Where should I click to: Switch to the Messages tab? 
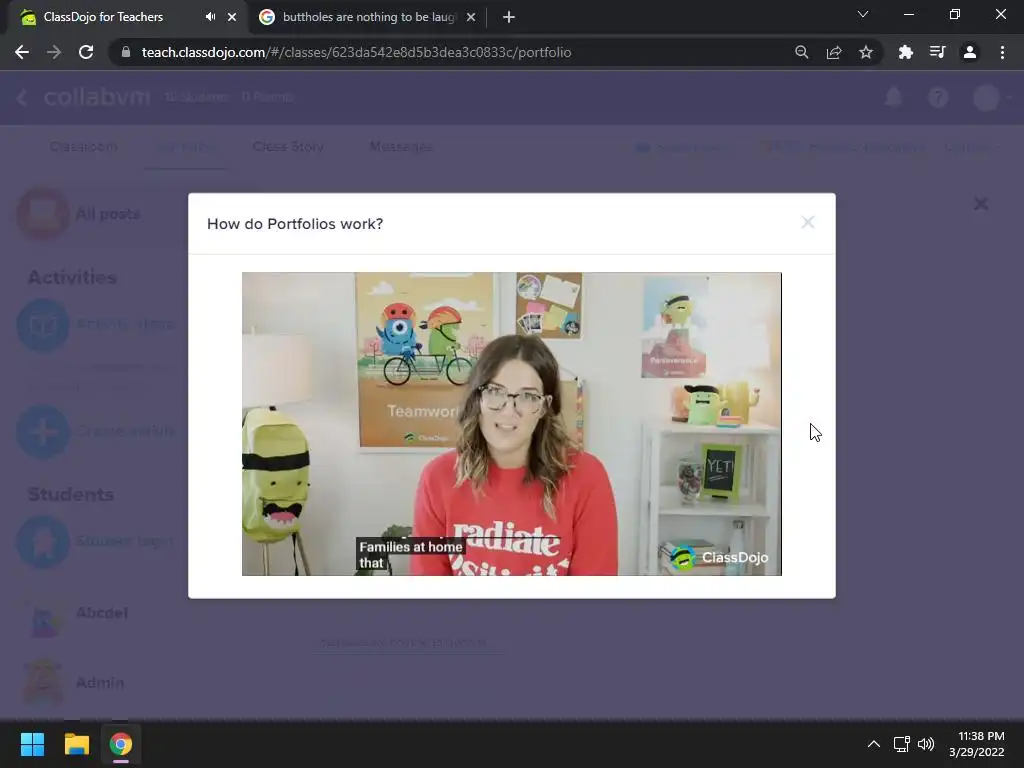point(400,146)
